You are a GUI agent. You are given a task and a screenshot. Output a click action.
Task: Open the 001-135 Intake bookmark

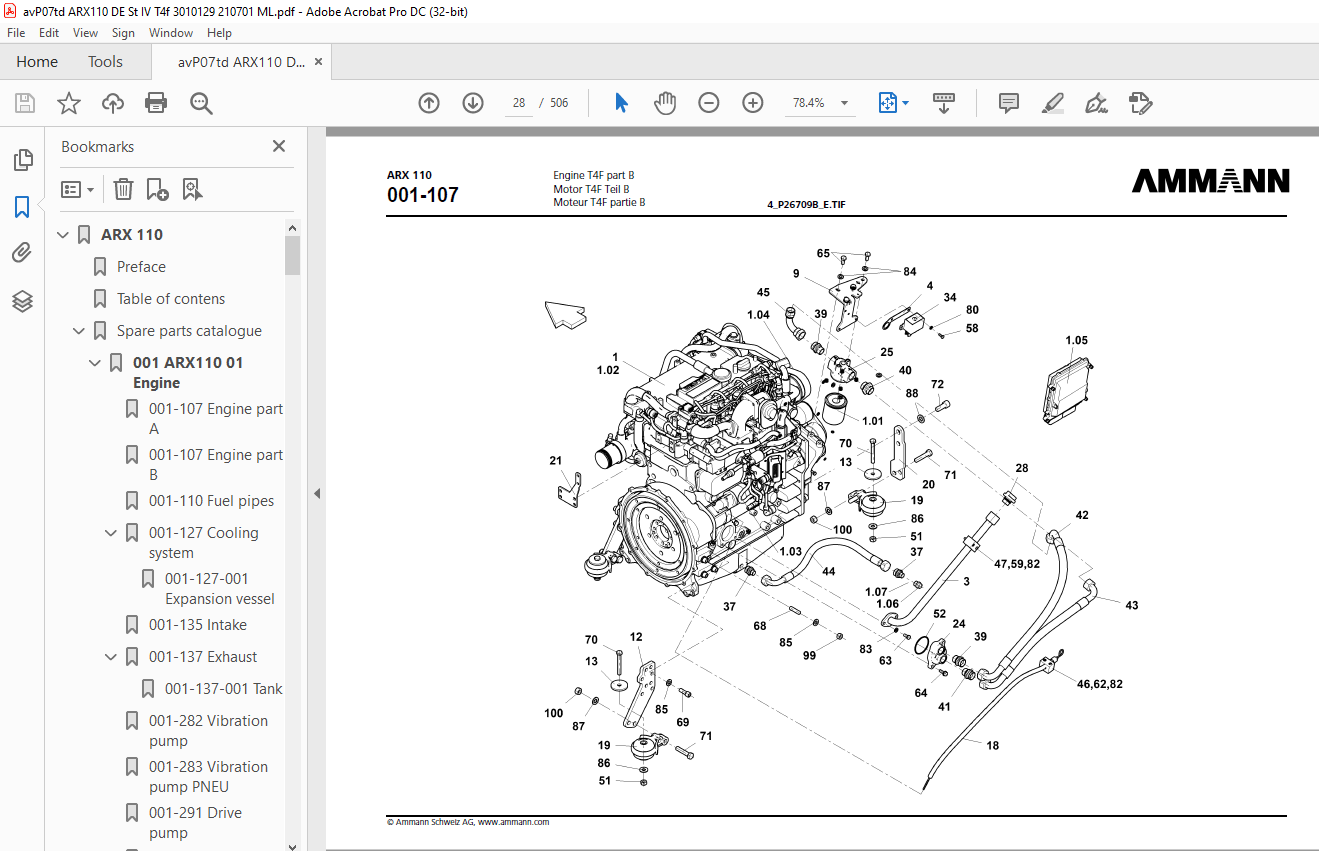coord(198,625)
